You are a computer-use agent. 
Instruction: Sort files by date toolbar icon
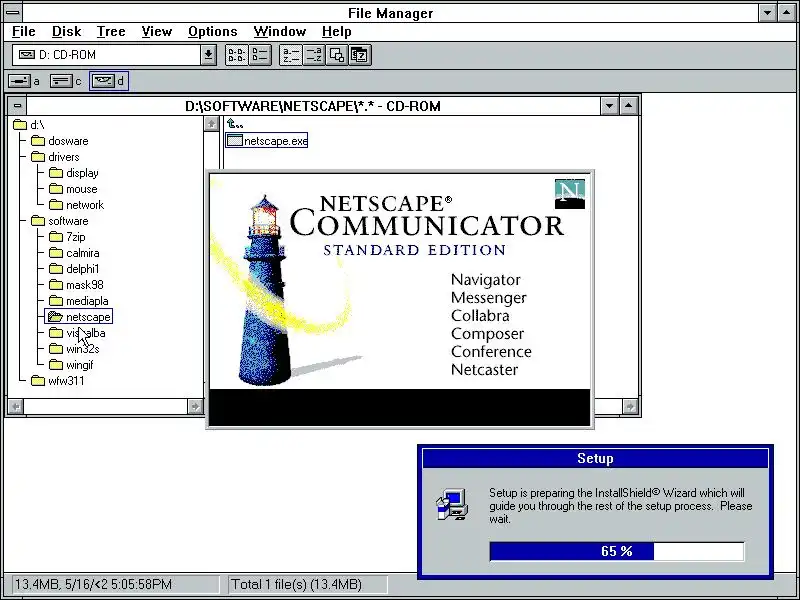[360, 55]
